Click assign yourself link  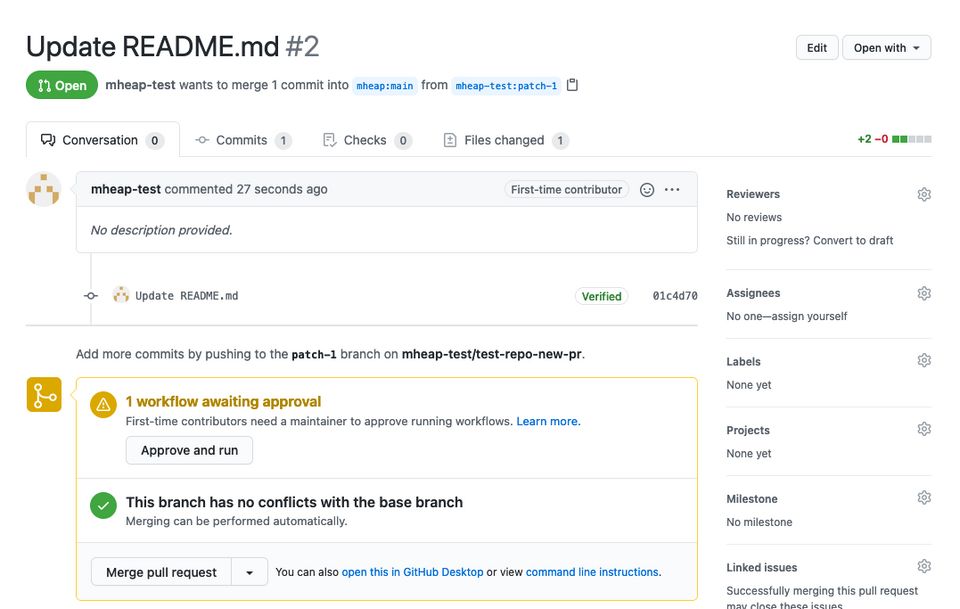(x=809, y=316)
